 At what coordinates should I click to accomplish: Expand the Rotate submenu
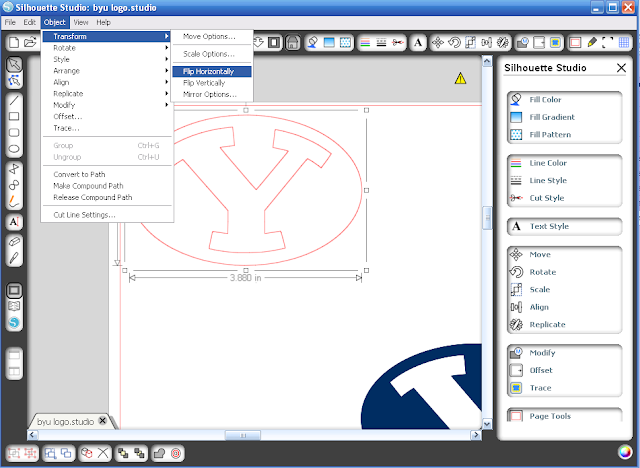pos(107,48)
